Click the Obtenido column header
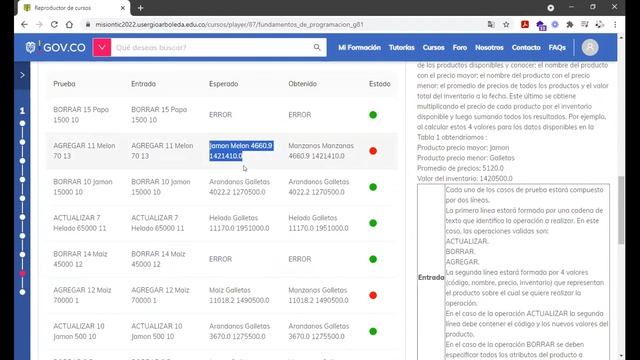This screenshot has height=360, width=640. (x=302, y=84)
